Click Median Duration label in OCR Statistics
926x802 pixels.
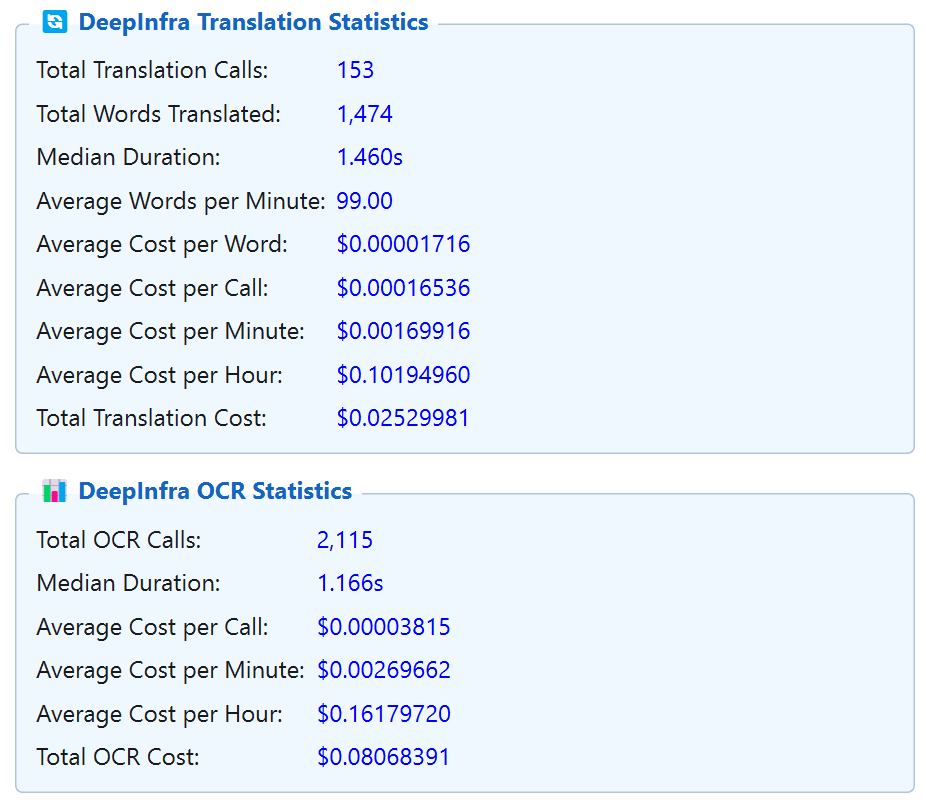128,583
